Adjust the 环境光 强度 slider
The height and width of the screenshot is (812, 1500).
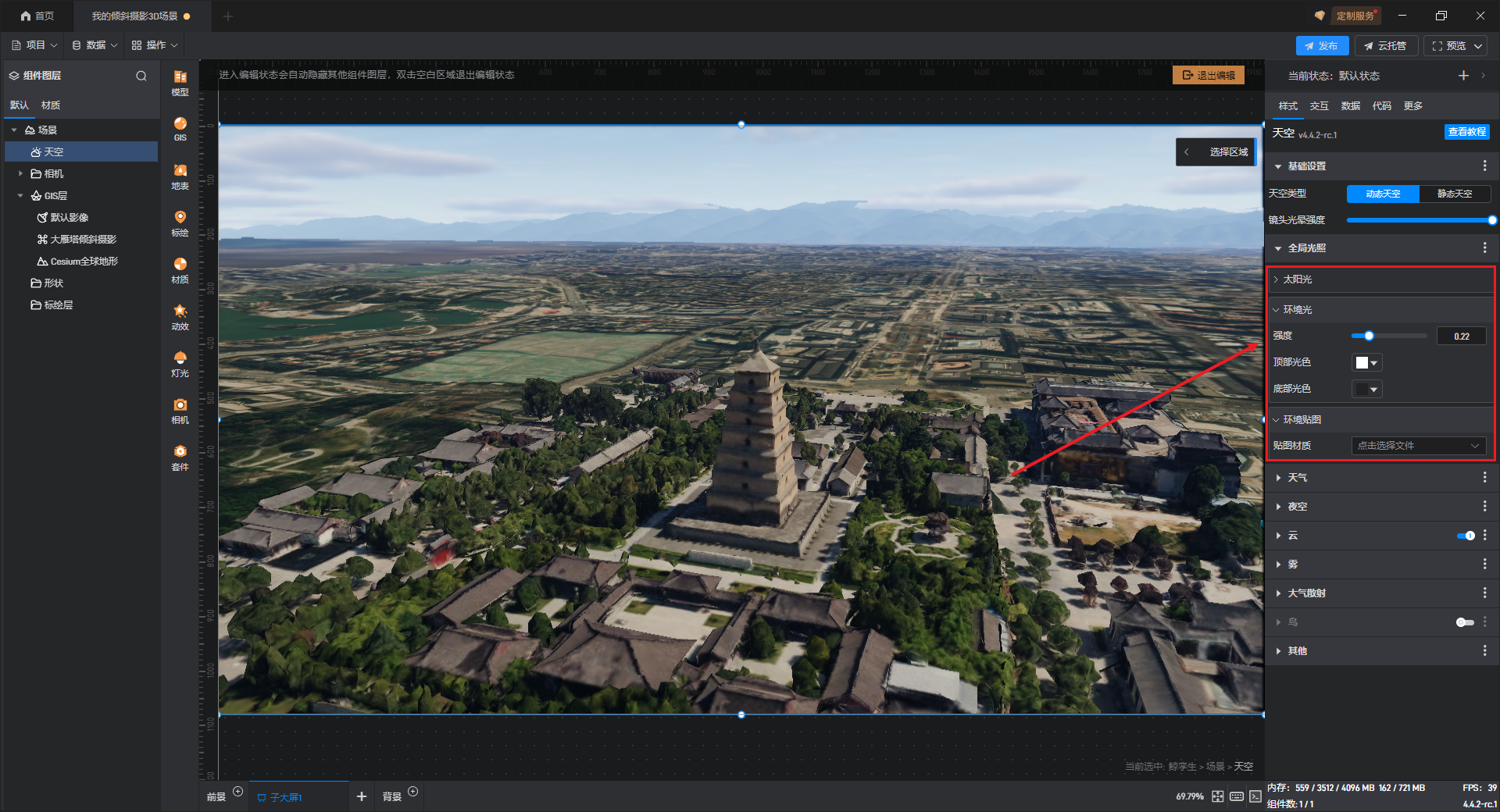click(1389, 336)
